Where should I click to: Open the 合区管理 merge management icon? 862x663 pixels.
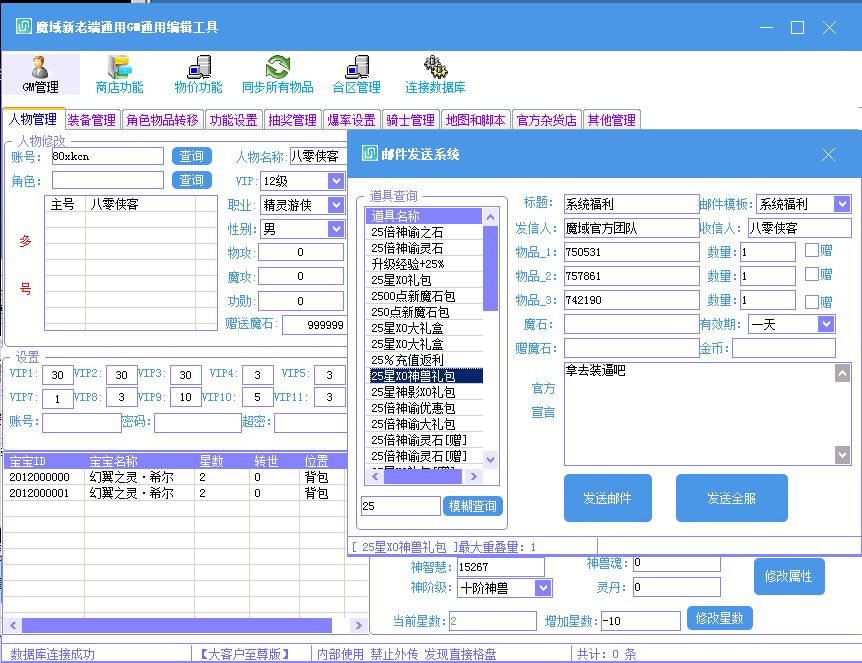(357, 74)
